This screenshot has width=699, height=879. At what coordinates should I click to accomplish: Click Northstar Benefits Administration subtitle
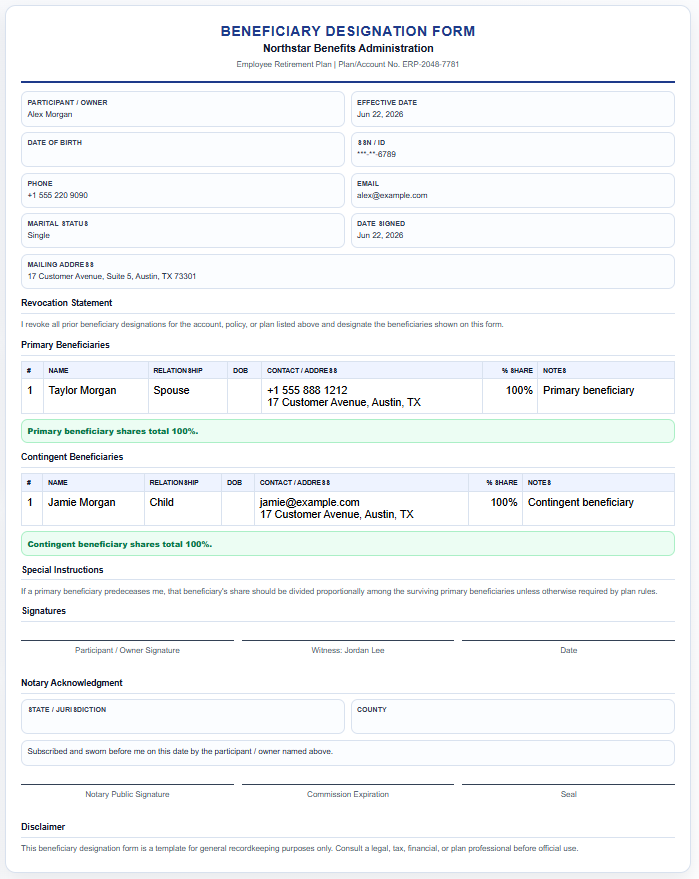(348, 48)
